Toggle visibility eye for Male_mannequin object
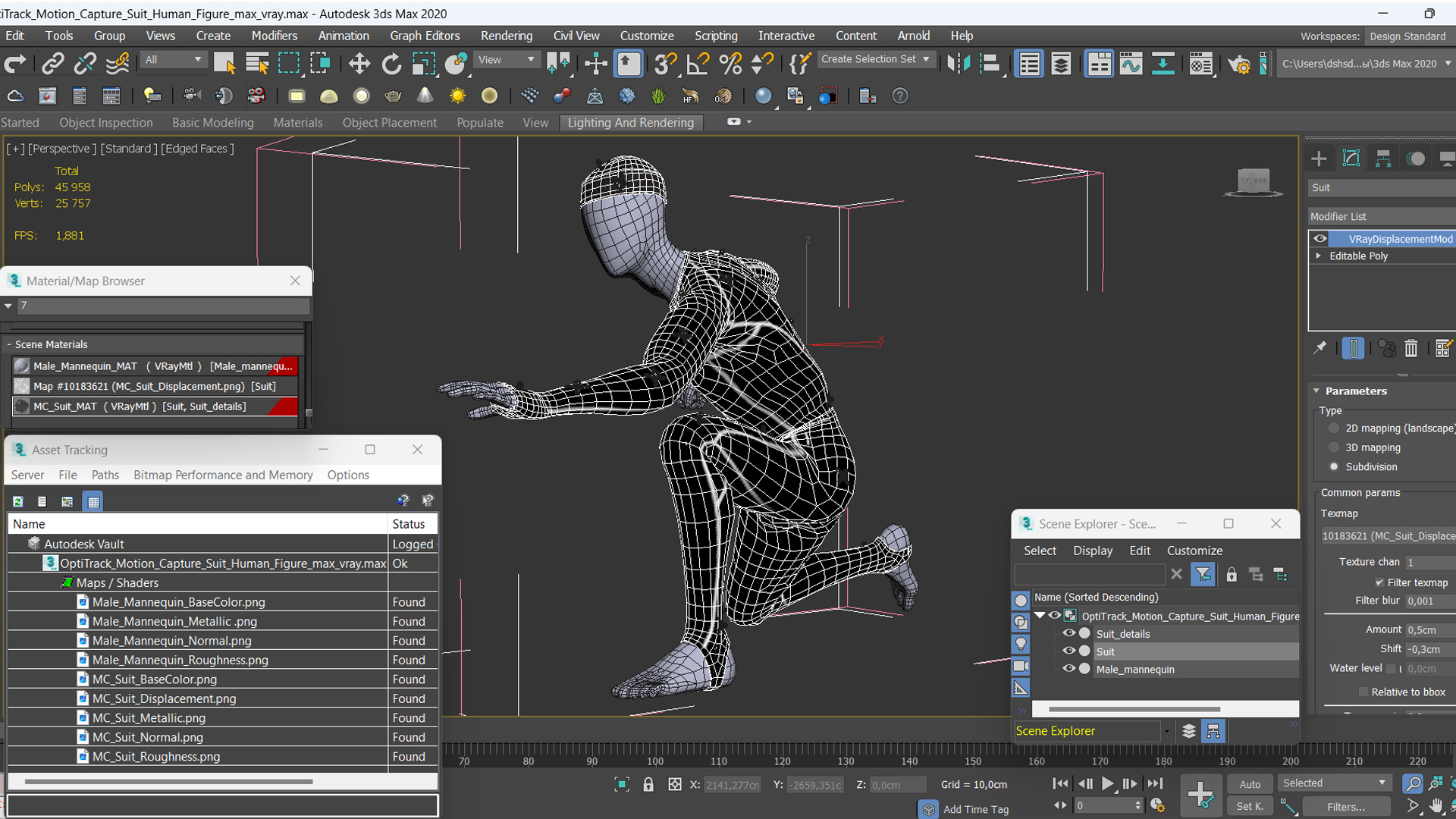 [x=1068, y=668]
